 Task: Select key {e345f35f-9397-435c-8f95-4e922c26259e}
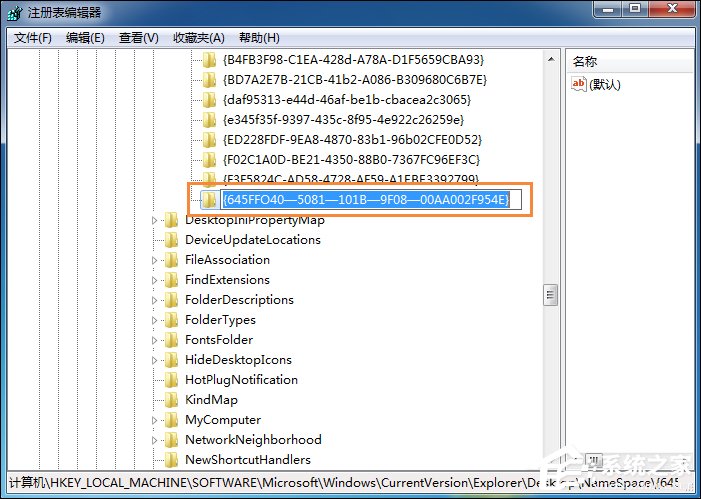coord(343,119)
